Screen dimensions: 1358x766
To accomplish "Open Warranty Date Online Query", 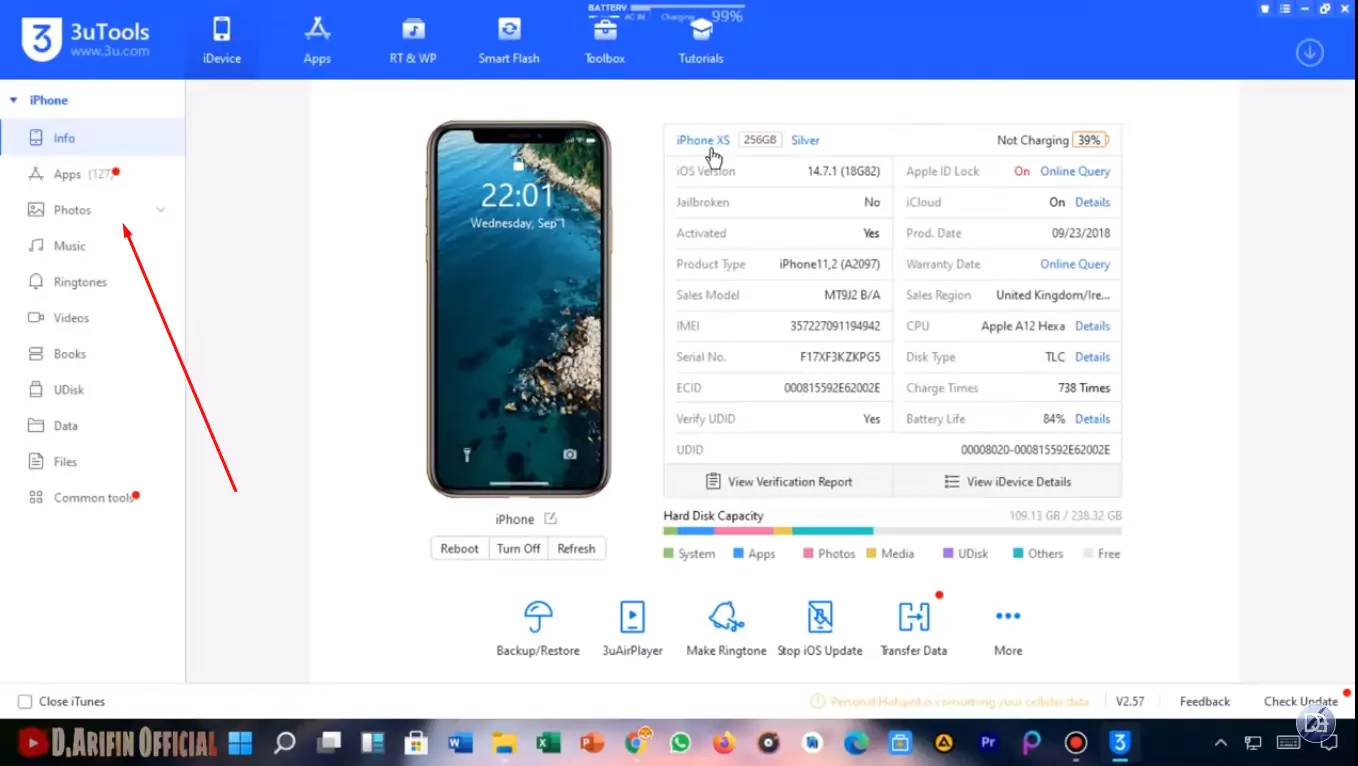I will (1075, 264).
